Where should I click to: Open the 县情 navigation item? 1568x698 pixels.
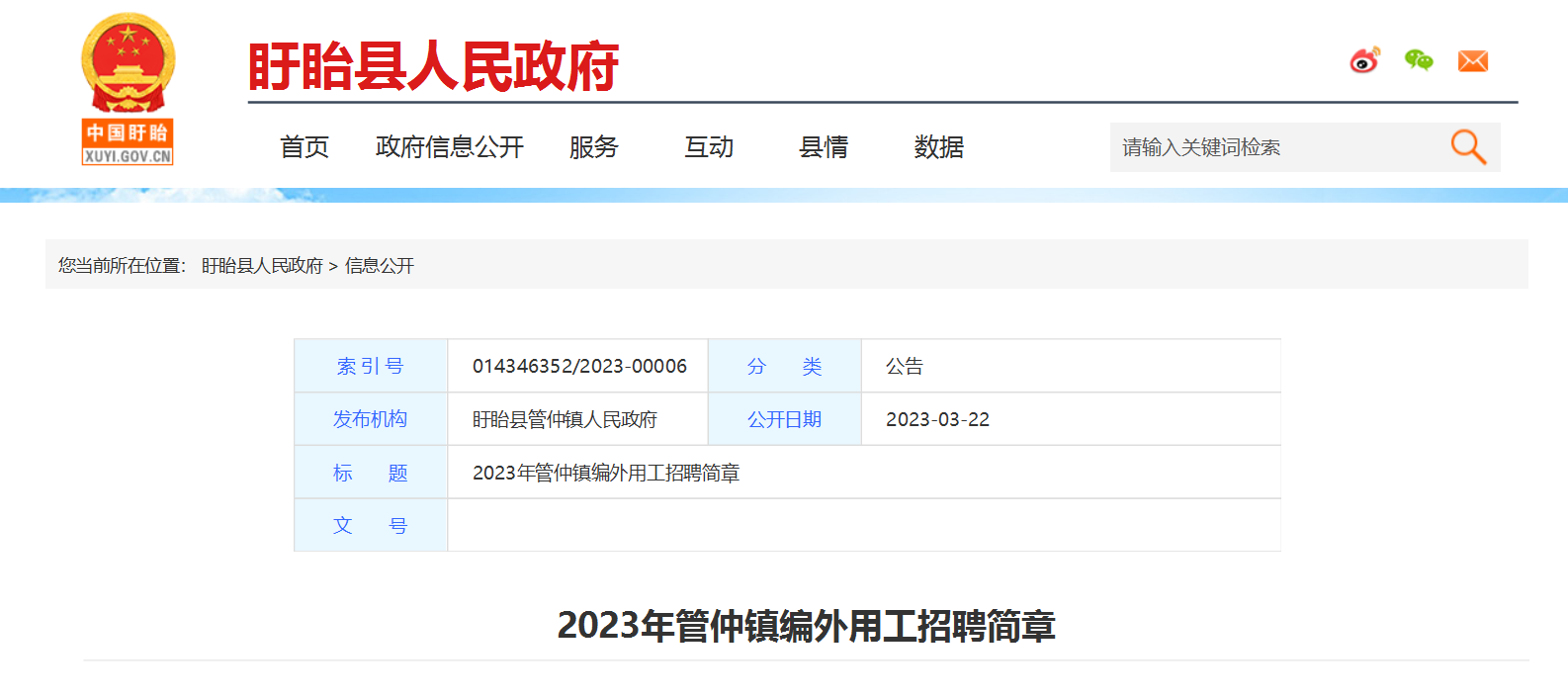824,147
